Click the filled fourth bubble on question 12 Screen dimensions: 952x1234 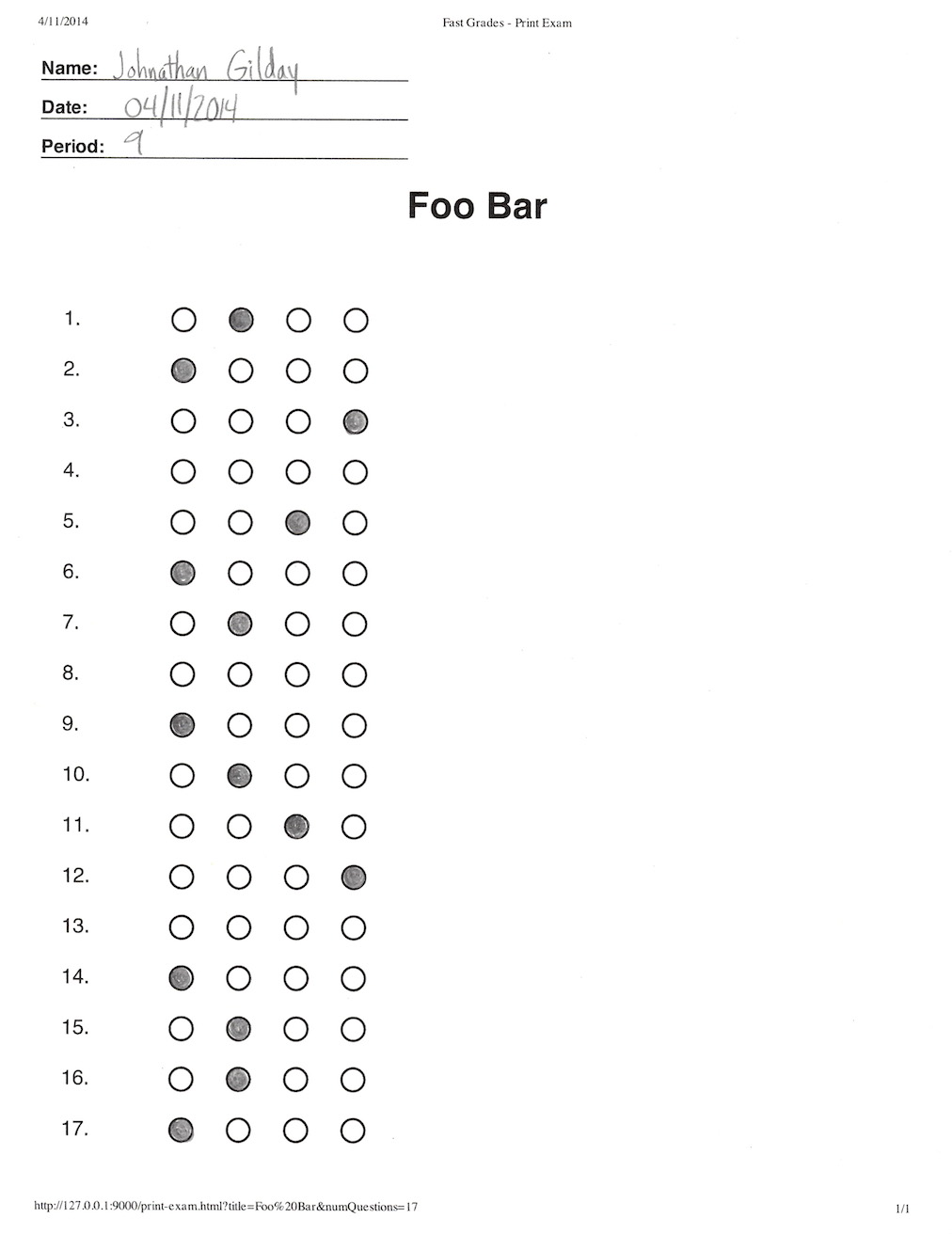354,878
